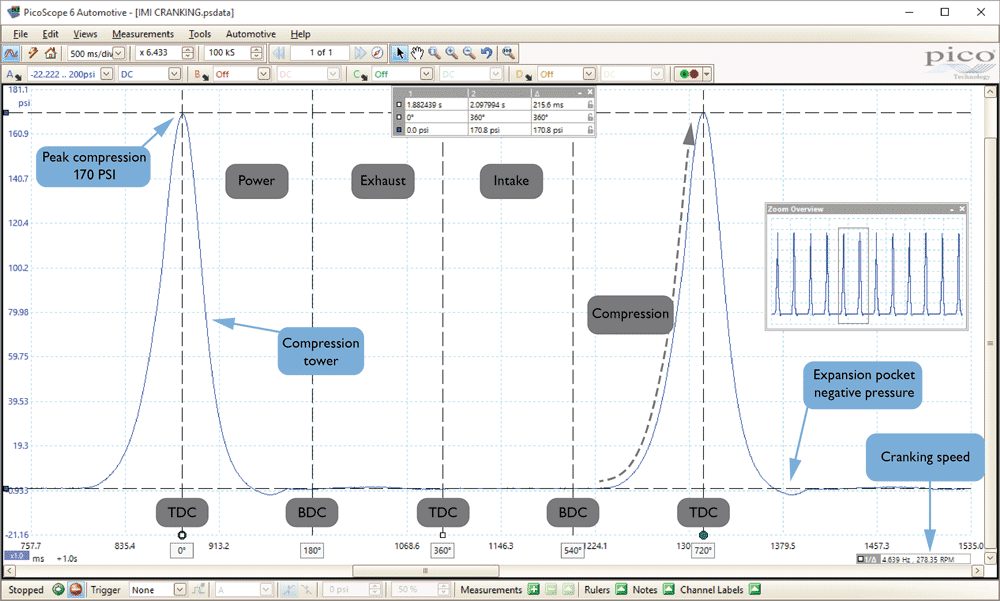This screenshot has height=601, width=1000.
Task: Grab the 0° rotation ruler handle
Action: coord(182,535)
